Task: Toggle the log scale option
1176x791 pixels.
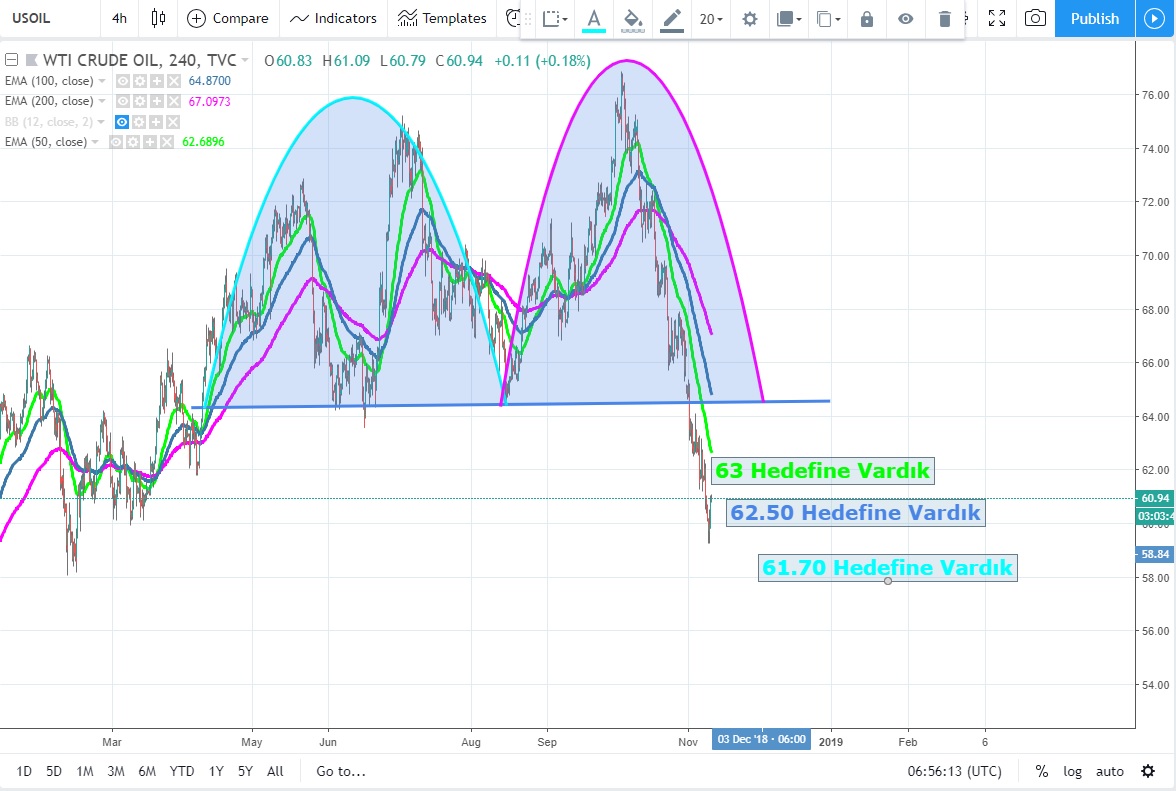Action: tap(1072, 771)
